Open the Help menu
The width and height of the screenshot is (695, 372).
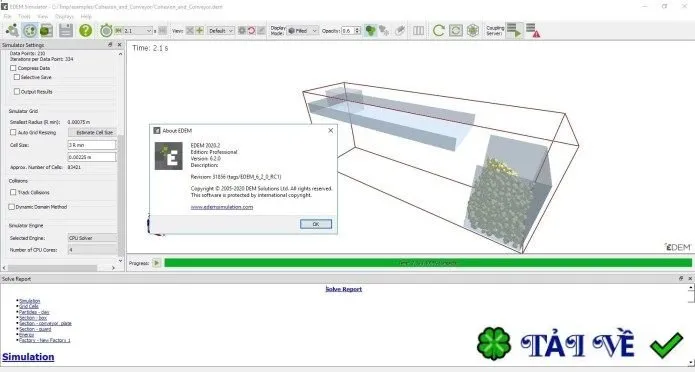click(86, 16)
